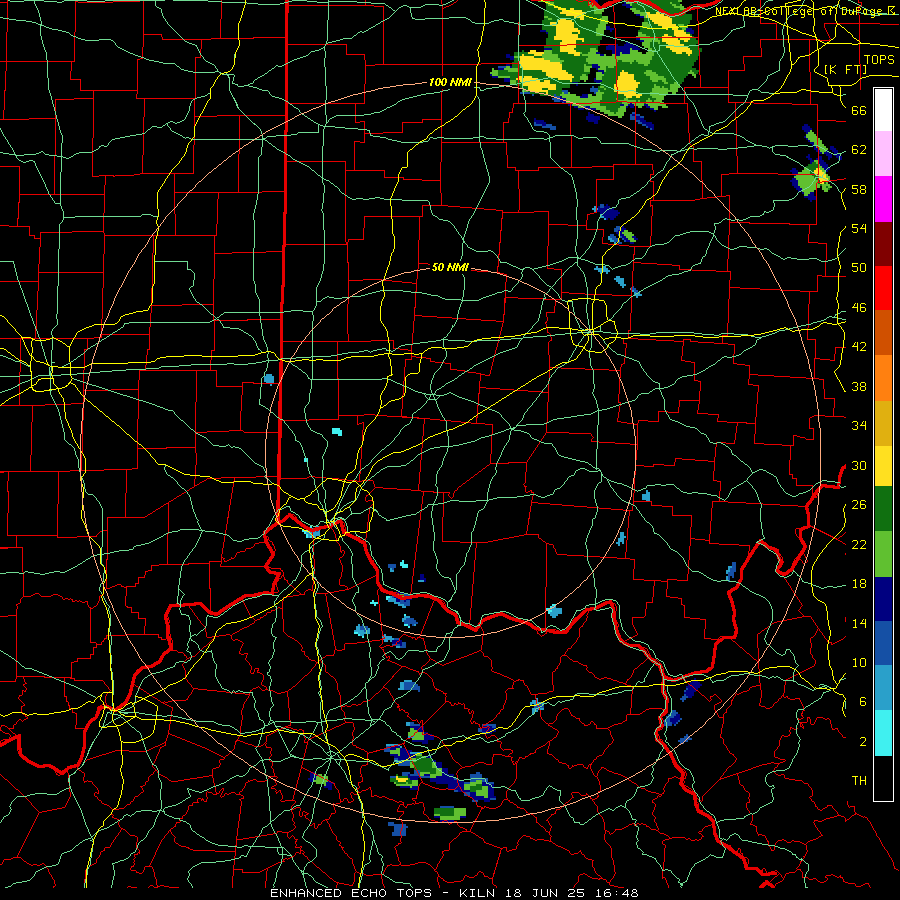Select the yellow legend swatch
Screen dimensions: 900x900
point(883,466)
